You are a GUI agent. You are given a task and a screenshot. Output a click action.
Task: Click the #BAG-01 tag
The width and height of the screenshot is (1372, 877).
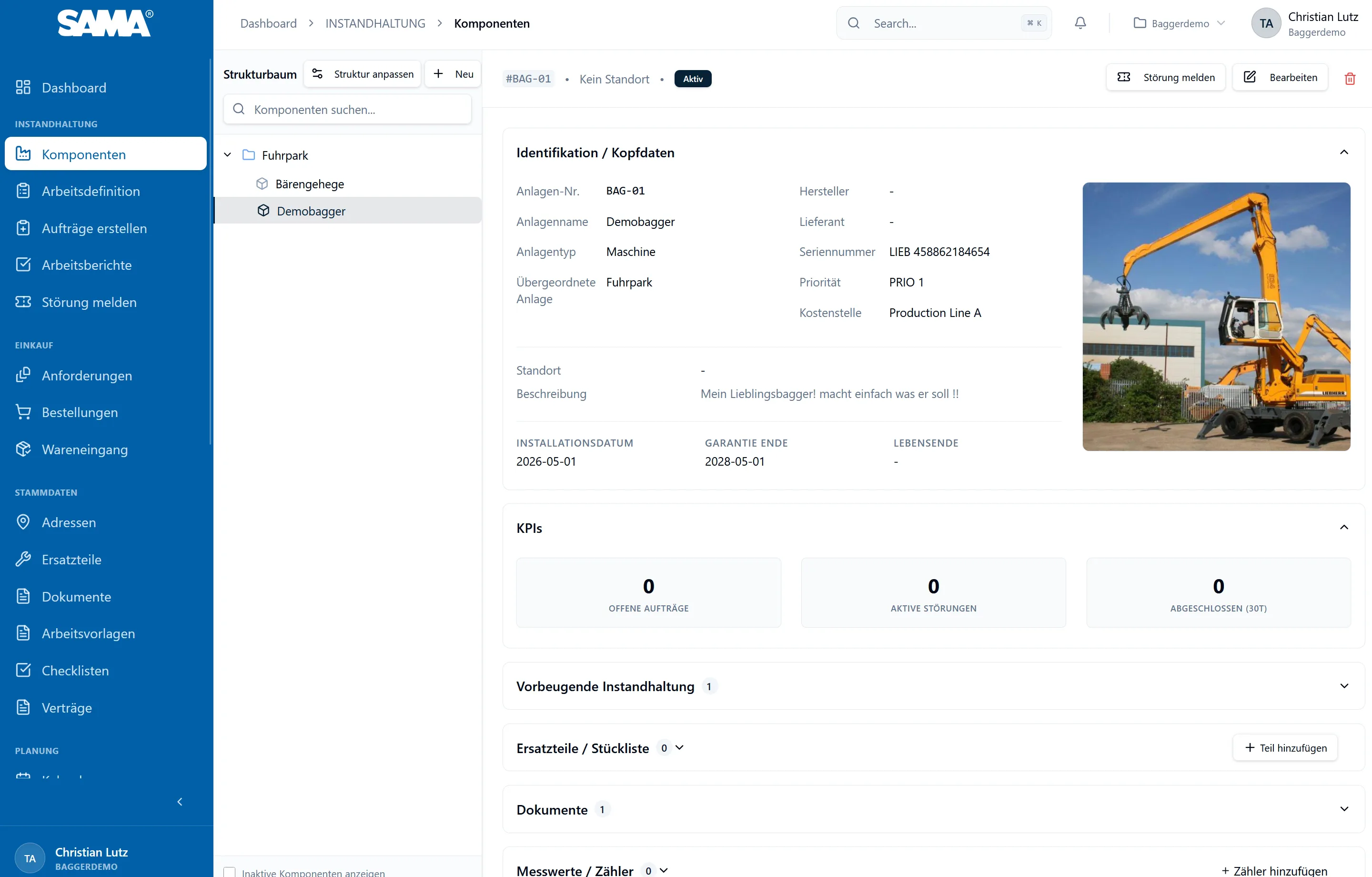pos(529,79)
